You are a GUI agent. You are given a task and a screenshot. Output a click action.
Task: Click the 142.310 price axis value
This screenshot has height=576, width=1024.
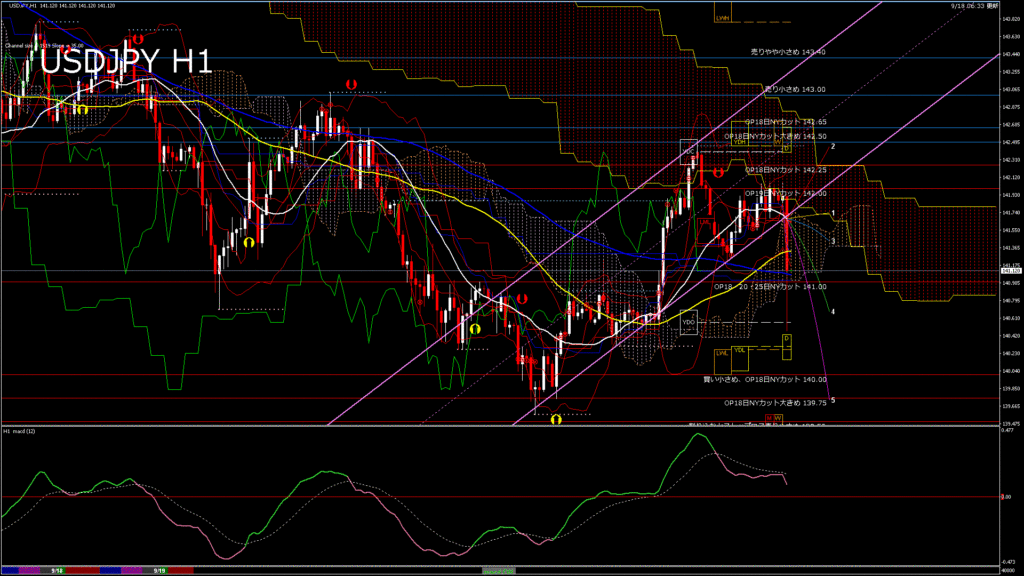click(1010, 159)
